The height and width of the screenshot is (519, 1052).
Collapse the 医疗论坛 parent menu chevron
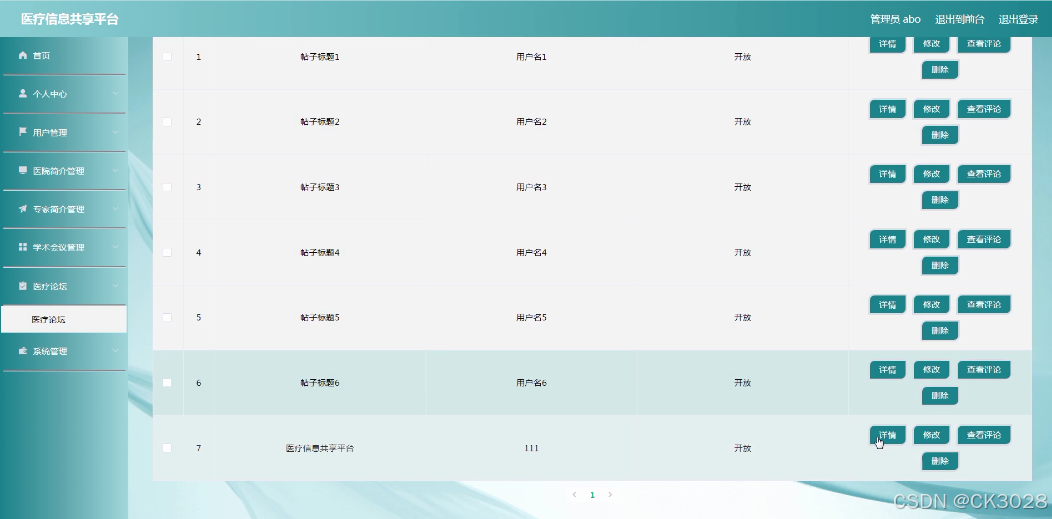[x=115, y=286]
